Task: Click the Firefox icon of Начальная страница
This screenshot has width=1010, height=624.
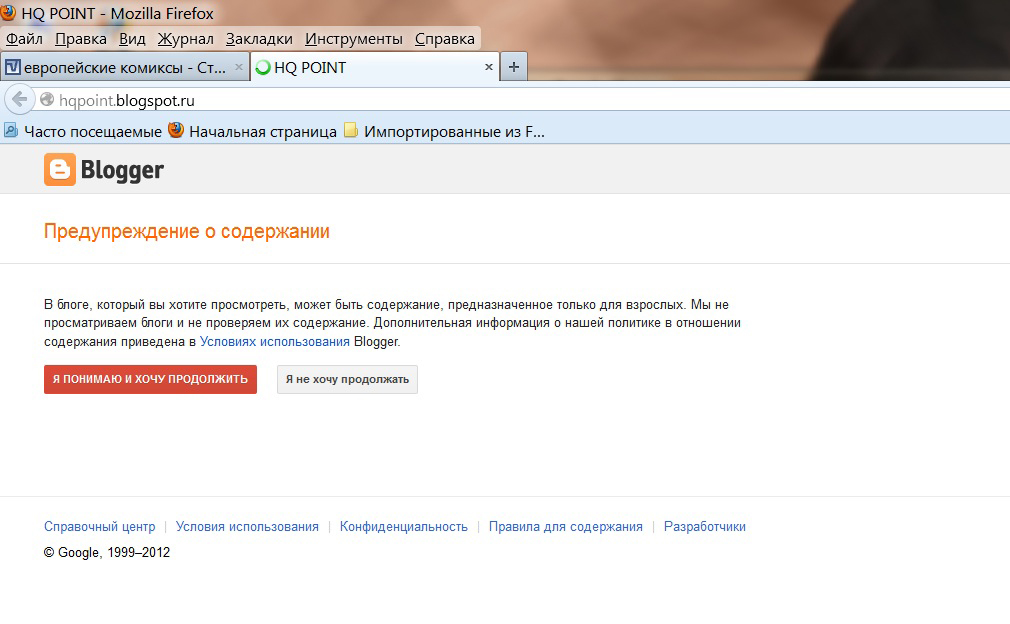Action: (176, 130)
